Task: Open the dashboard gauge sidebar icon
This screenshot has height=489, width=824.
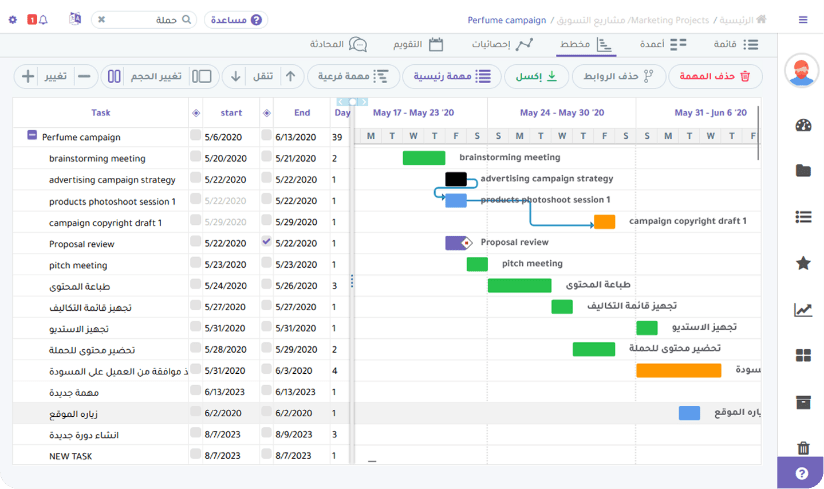Action: click(x=803, y=125)
